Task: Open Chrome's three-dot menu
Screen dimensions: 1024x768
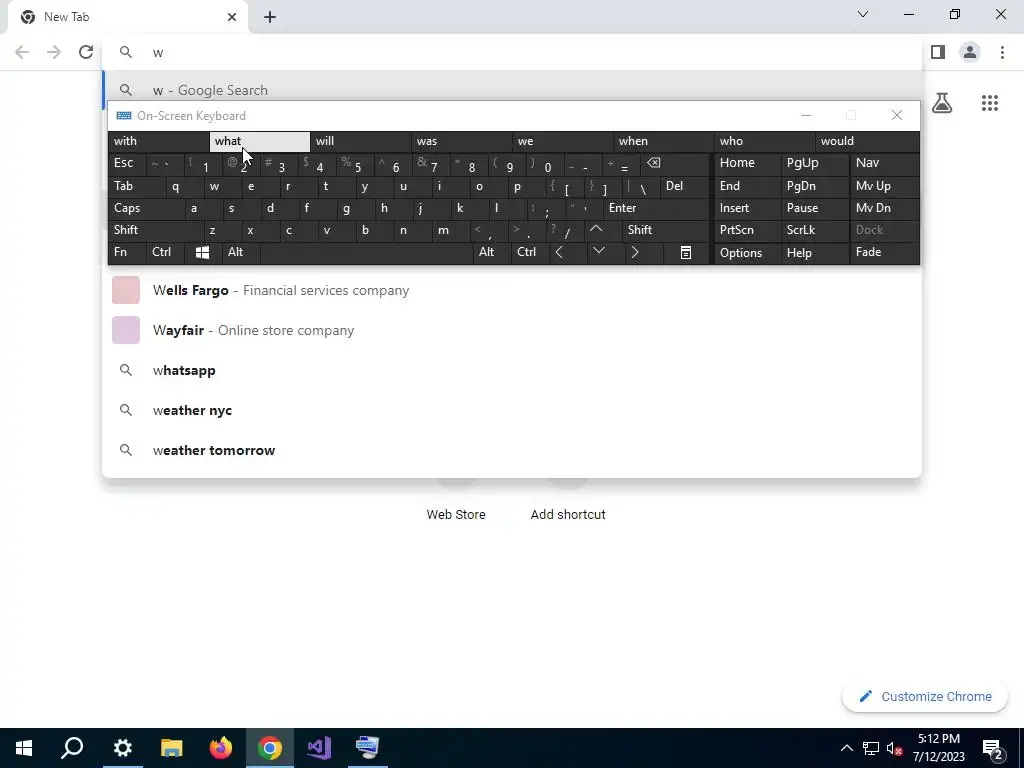Action: (1002, 52)
